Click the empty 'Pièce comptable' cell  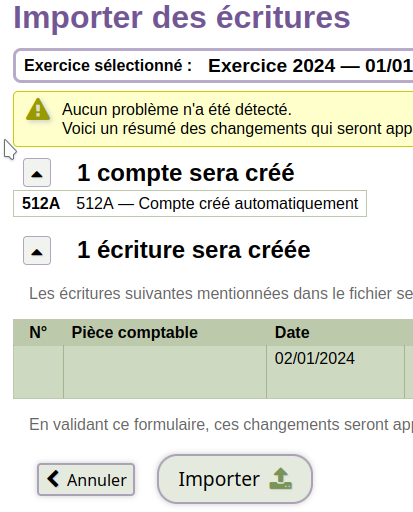pos(165,372)
